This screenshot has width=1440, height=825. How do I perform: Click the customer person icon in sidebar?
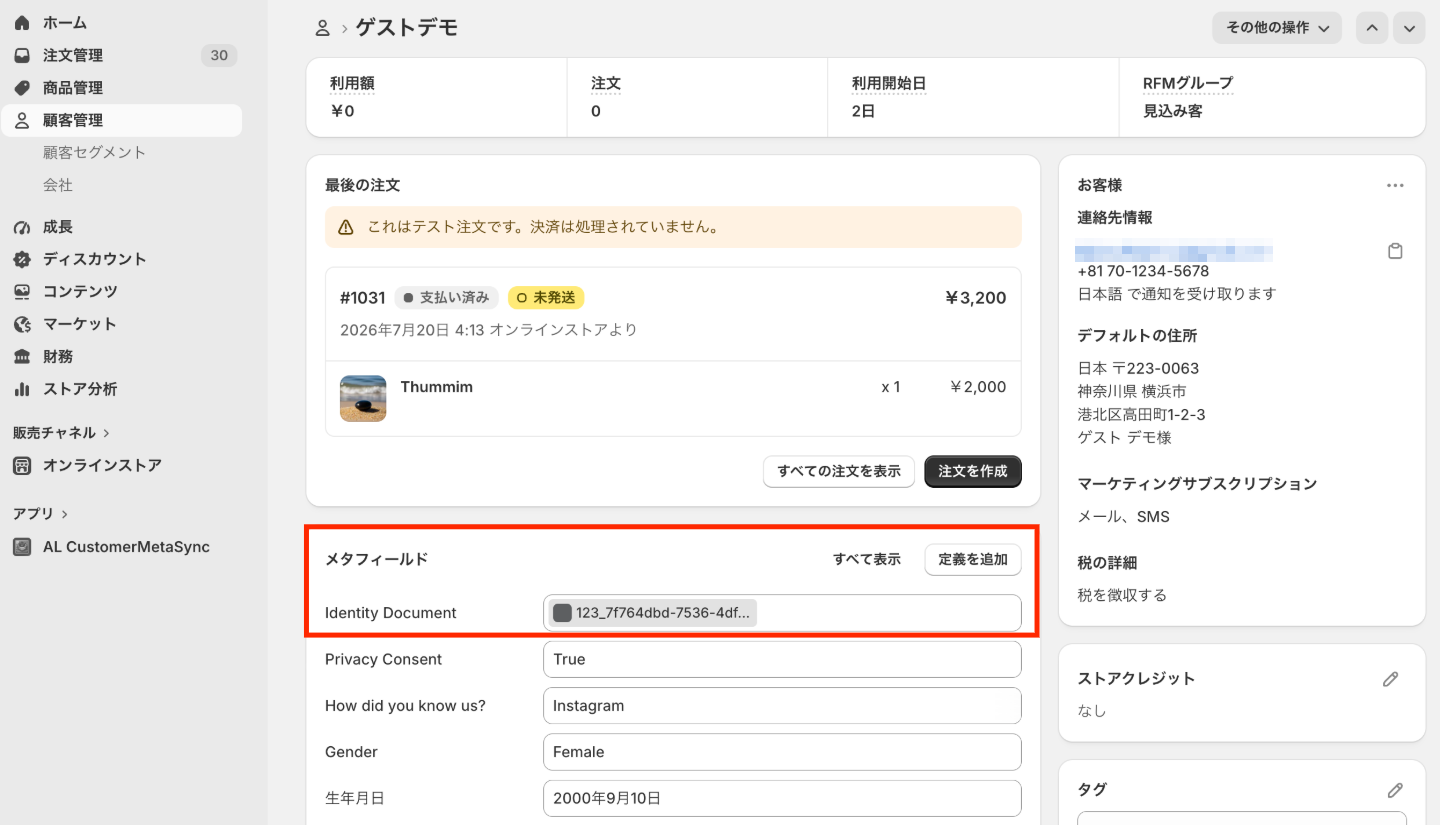(22, 120)
